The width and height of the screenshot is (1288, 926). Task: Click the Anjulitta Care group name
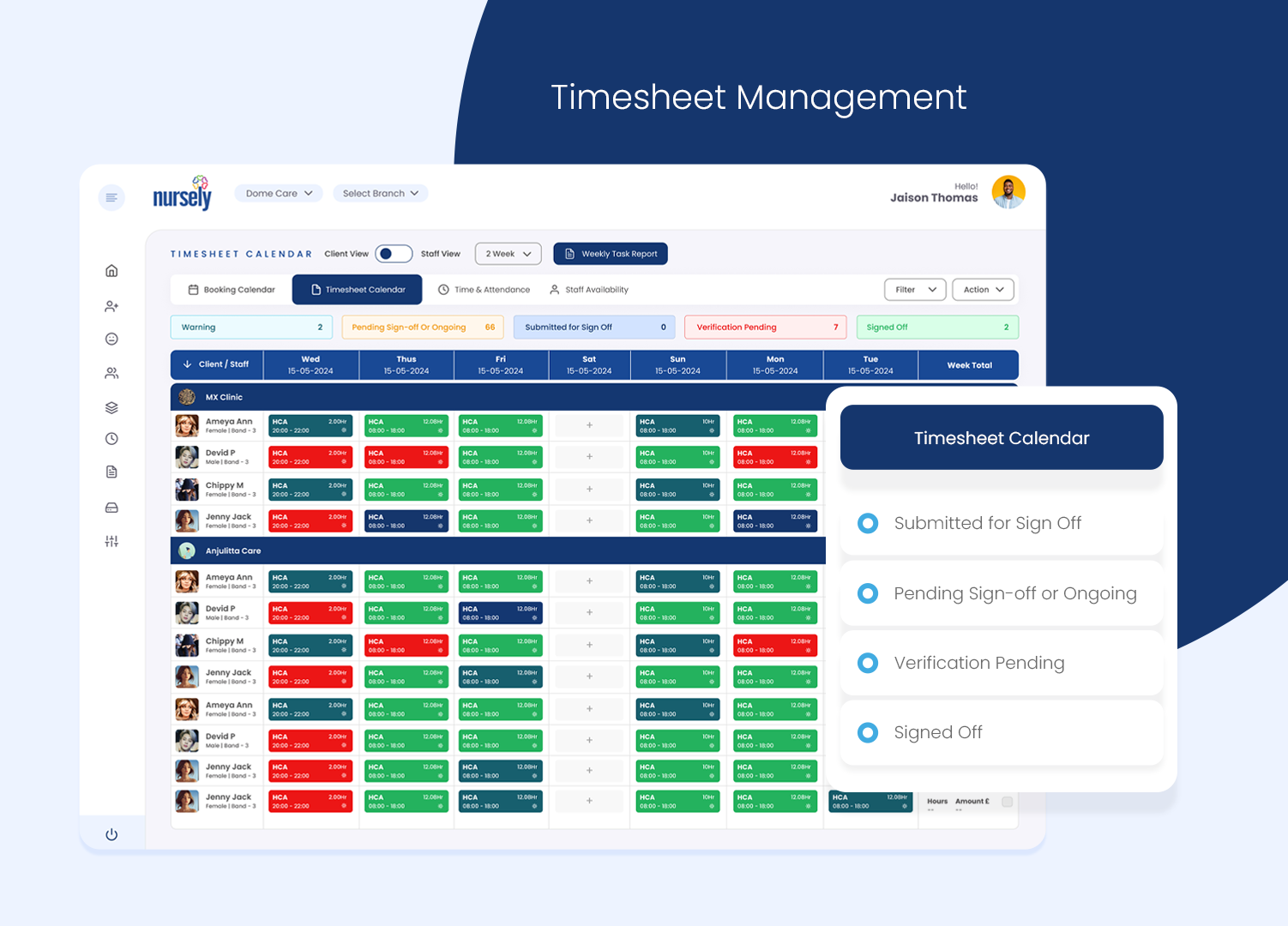coord(233,551)
